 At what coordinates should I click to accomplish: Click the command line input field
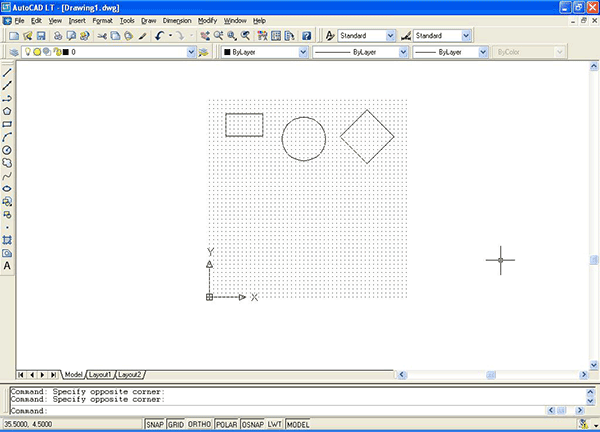coord(277,411)
